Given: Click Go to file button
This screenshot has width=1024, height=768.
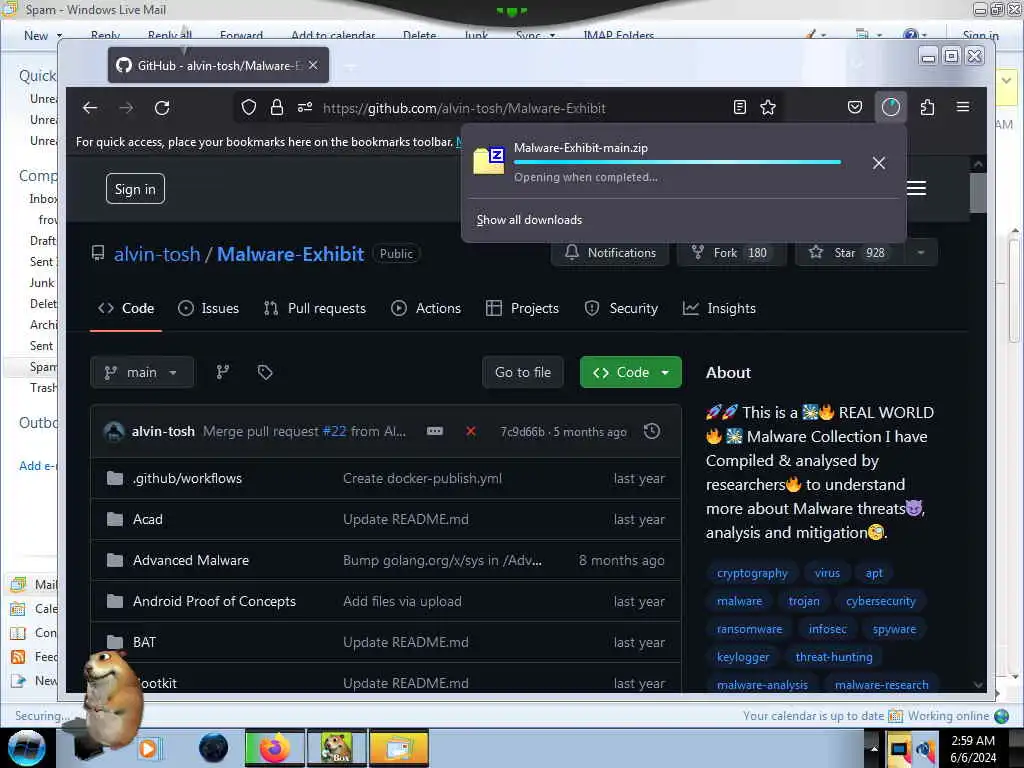Looking at the screenshot, I should click(523, 372).
